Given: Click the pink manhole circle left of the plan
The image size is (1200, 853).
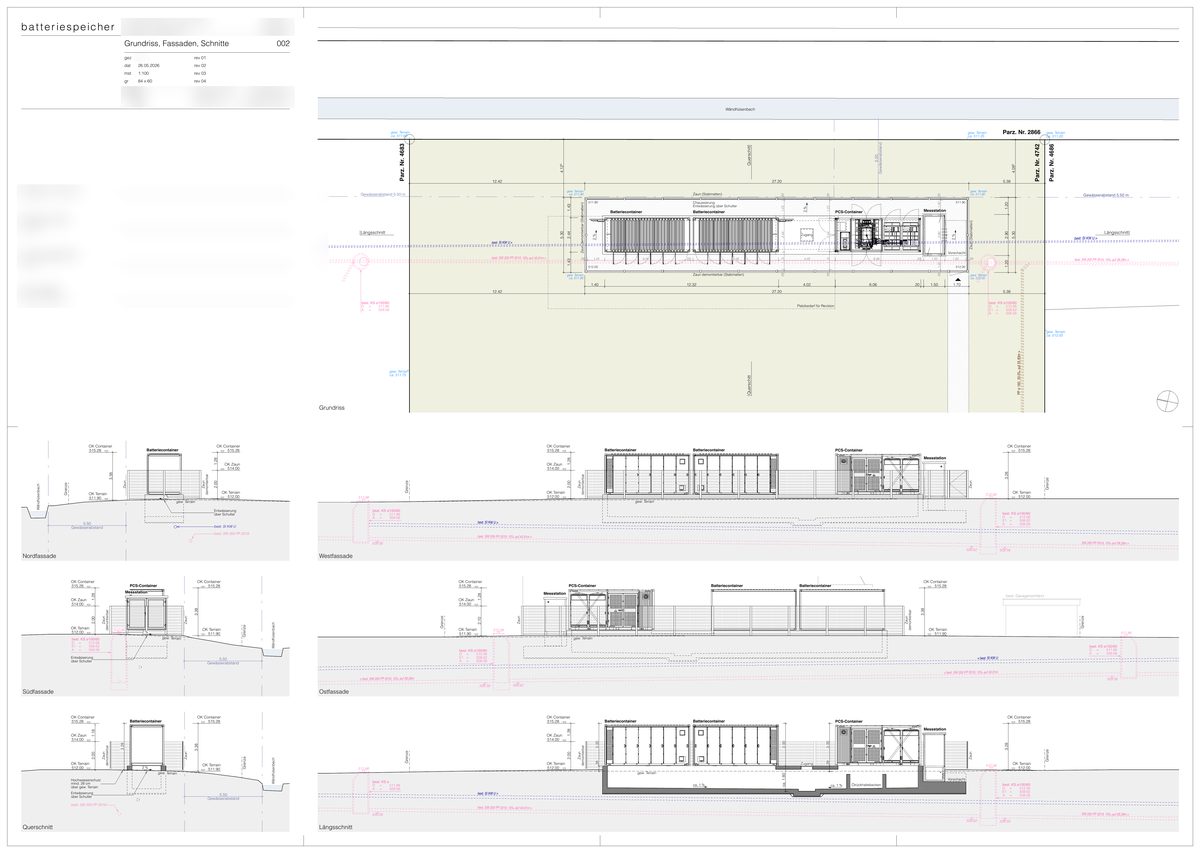Looking at the screenshot, I should point(363,262).
